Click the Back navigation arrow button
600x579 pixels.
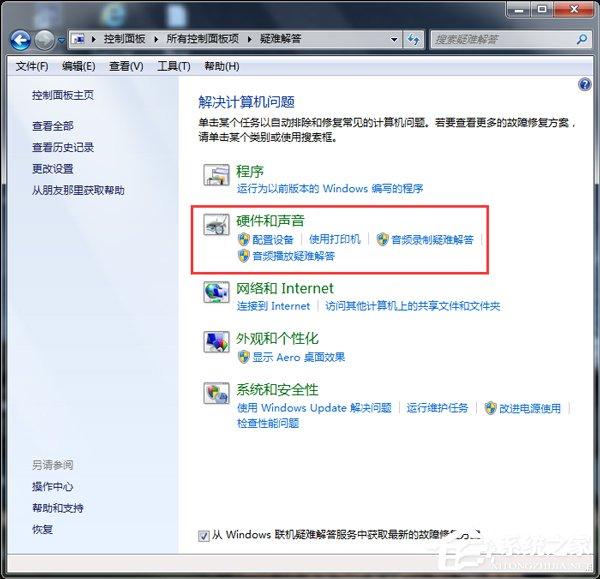pyautogui.click(x=20, y=40)
